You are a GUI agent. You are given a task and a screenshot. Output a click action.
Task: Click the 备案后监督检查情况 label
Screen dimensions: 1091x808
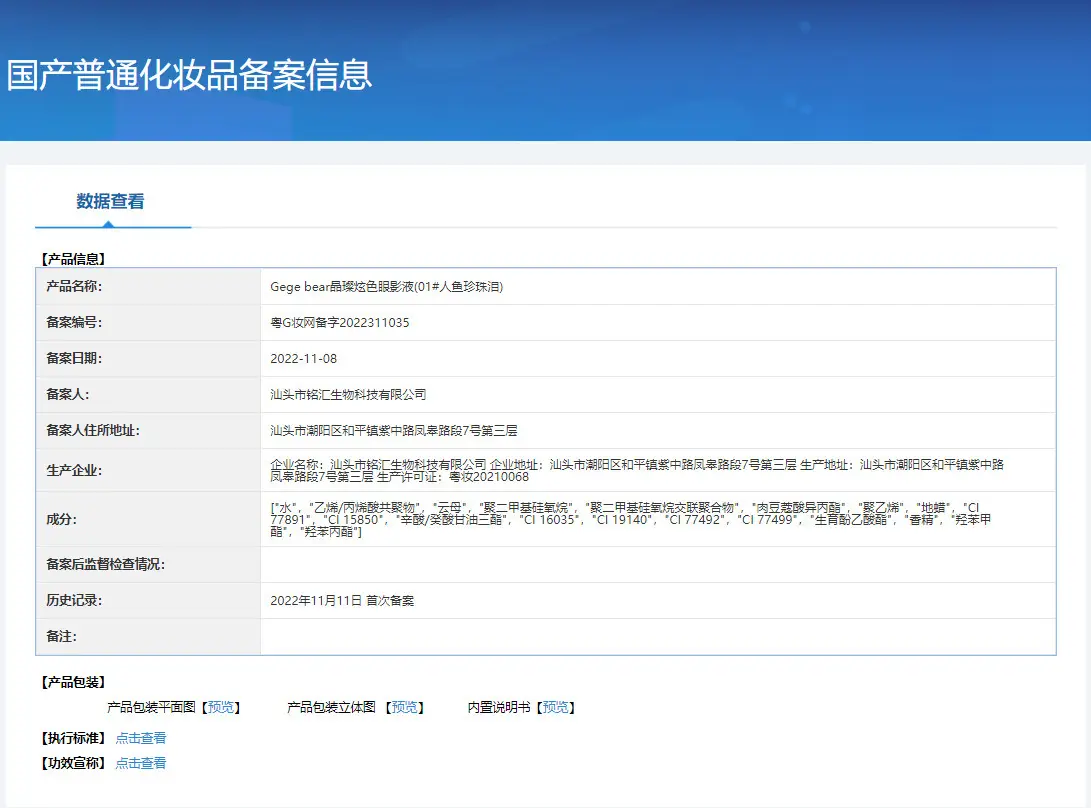tap(105, 564)
